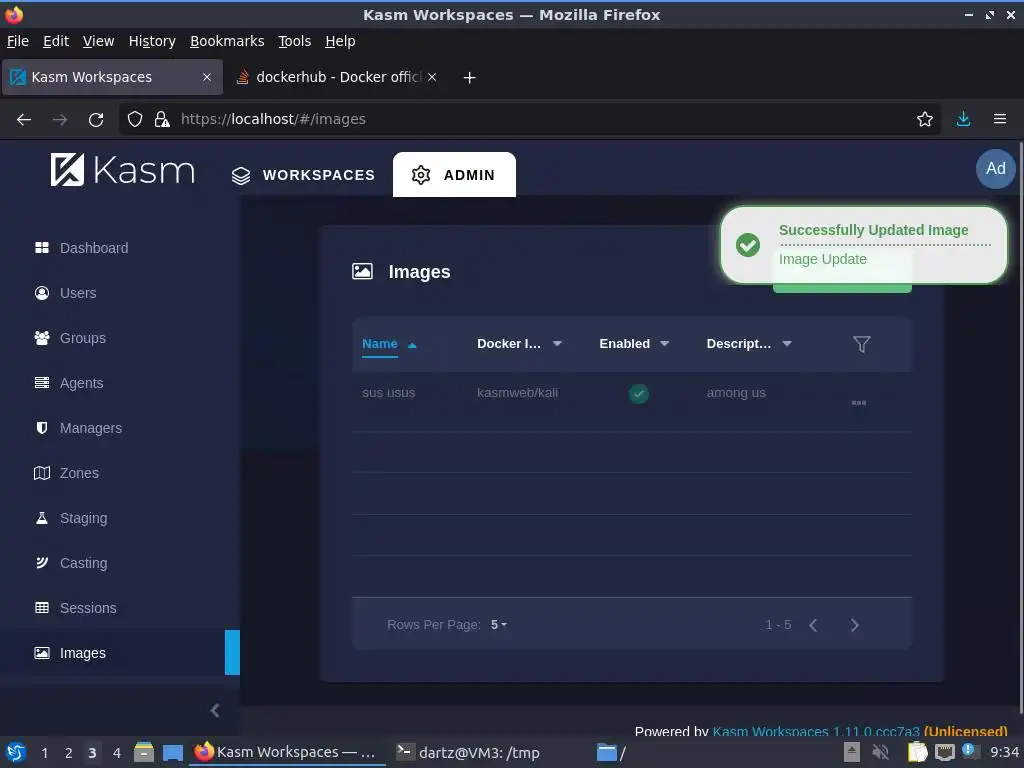Close the dockerhub browser tab
1024x768 pixels.
[432, 77]
